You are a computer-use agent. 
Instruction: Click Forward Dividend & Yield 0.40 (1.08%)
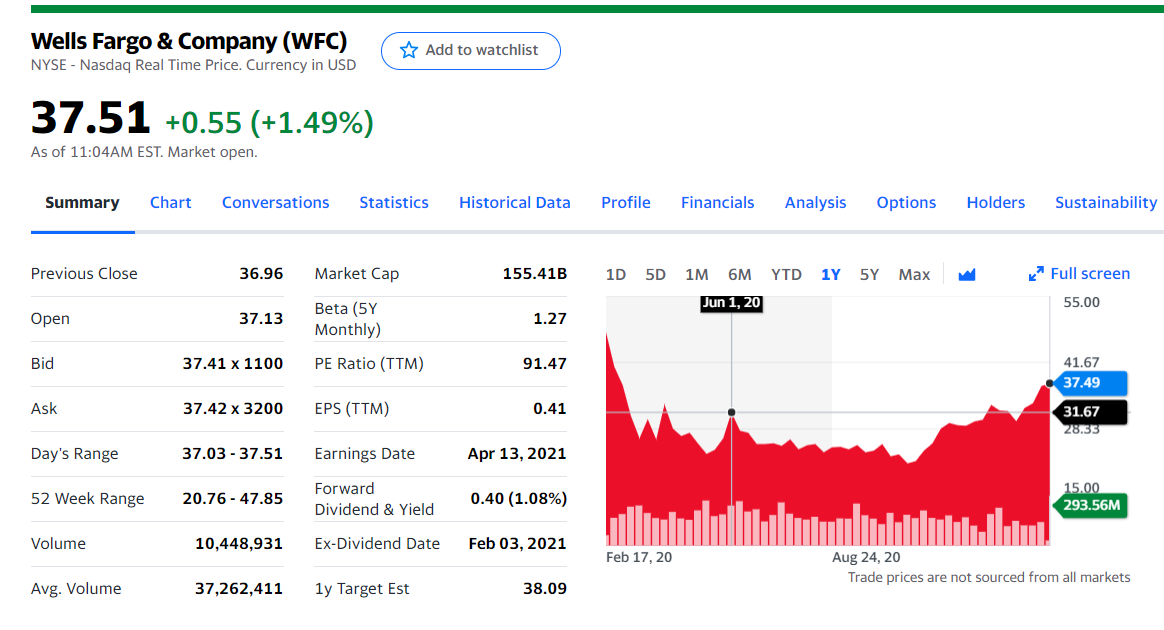click(x=519, y=499)
